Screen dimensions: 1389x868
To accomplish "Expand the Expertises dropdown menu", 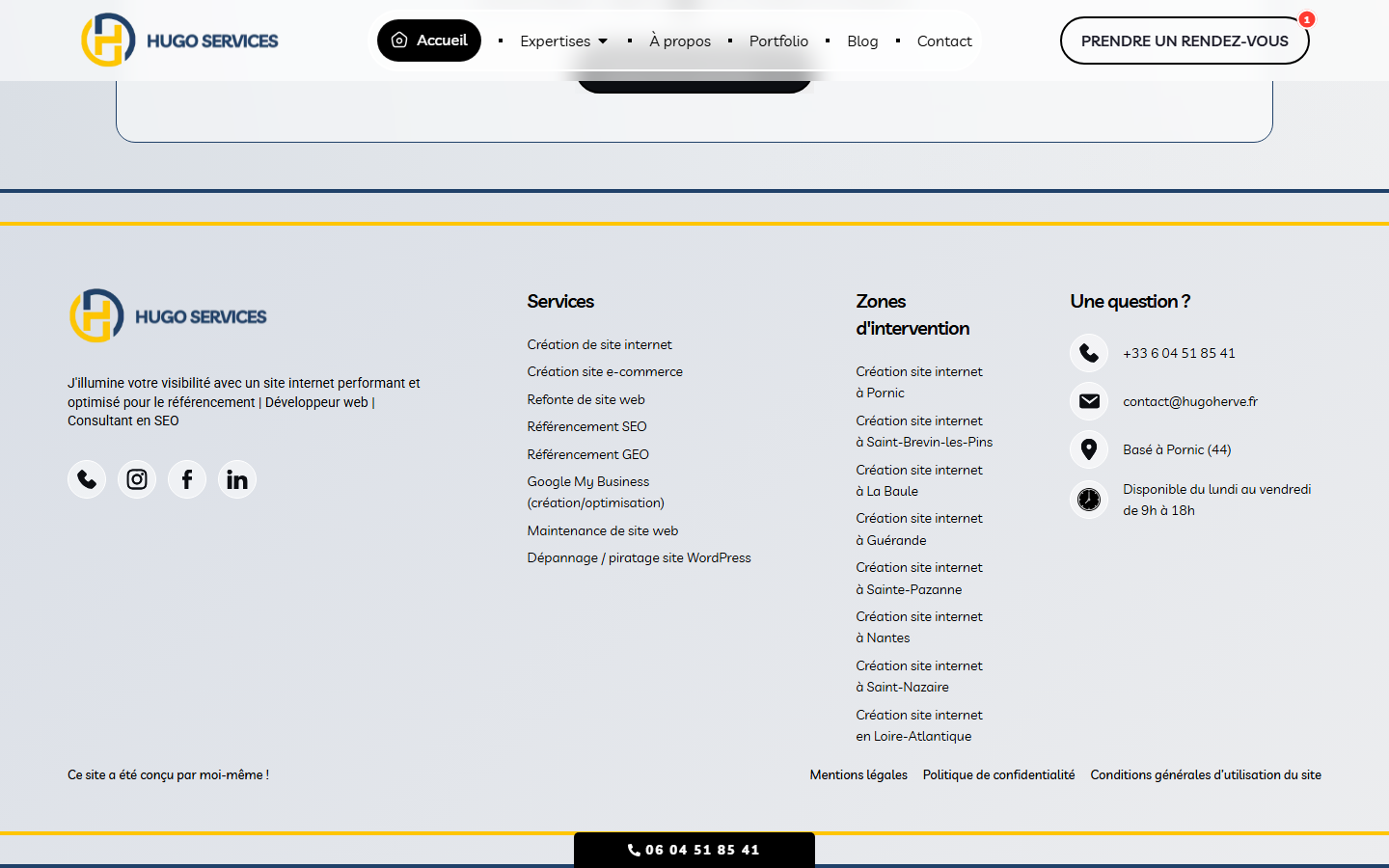I will point(564,41).
